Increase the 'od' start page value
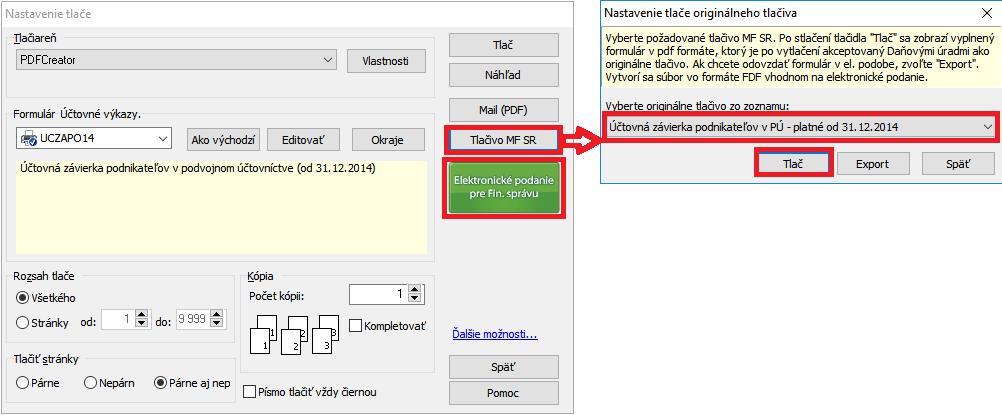This screenshot has width=1002, height=415. 141,316
